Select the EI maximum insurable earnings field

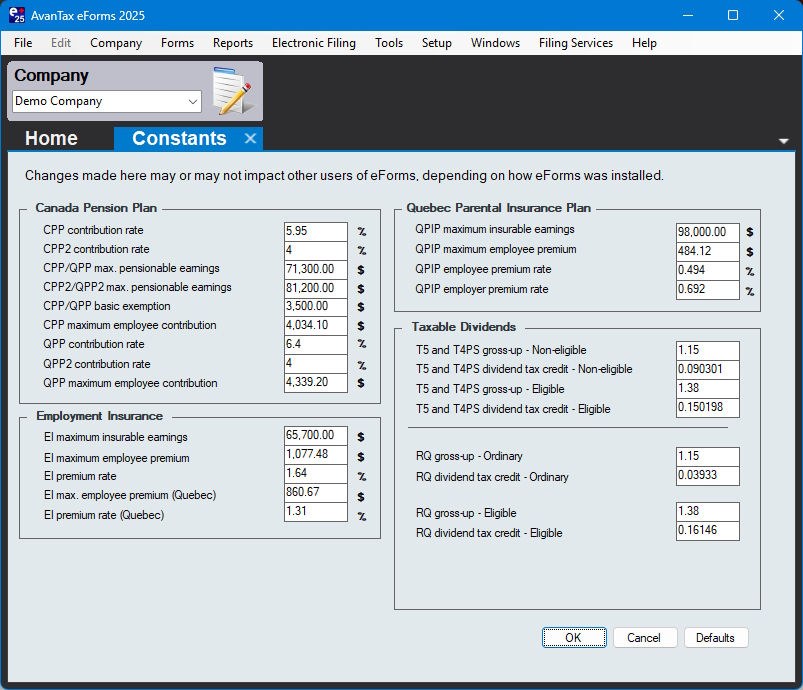click(x=315, y=437)
